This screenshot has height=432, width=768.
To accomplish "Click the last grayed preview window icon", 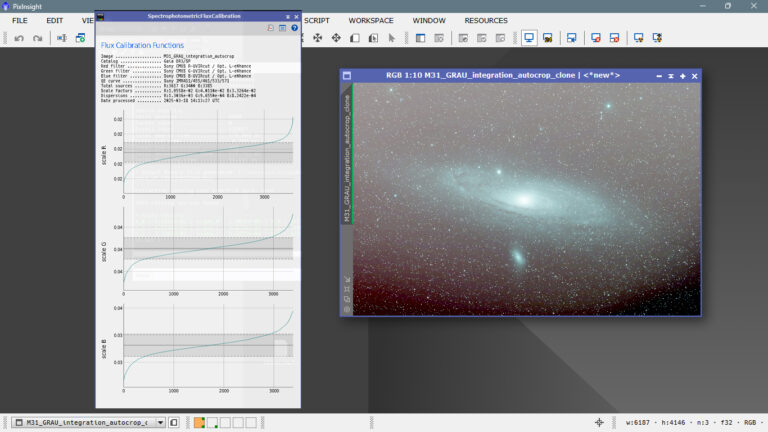I will 500,38.
